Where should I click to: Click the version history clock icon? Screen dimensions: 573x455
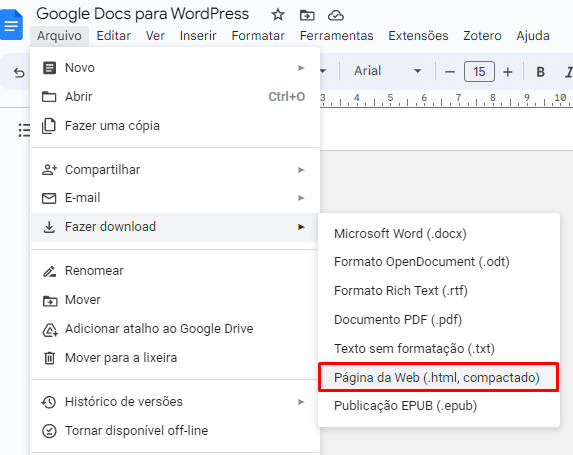49,402
